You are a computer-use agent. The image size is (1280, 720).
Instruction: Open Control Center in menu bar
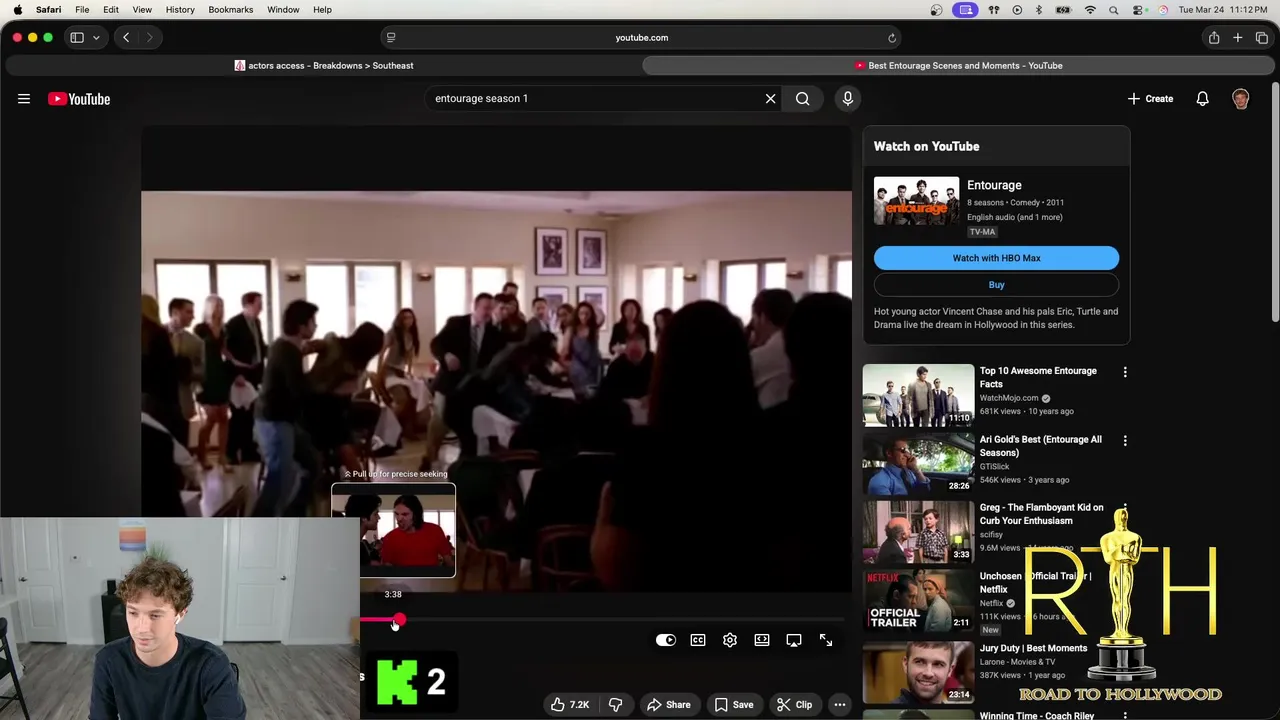[1139, 10]
